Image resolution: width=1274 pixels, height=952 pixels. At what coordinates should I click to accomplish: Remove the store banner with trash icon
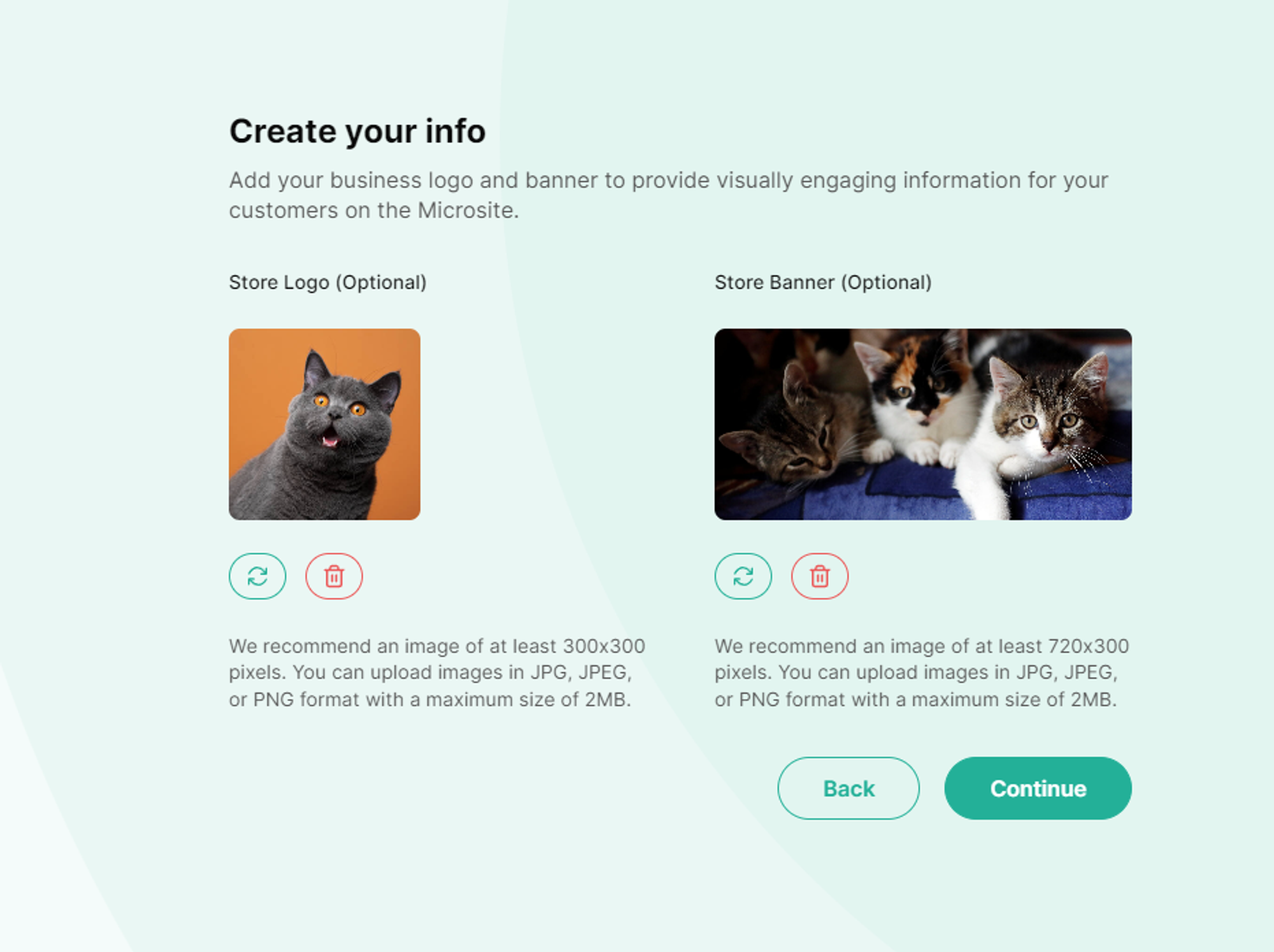819,576
